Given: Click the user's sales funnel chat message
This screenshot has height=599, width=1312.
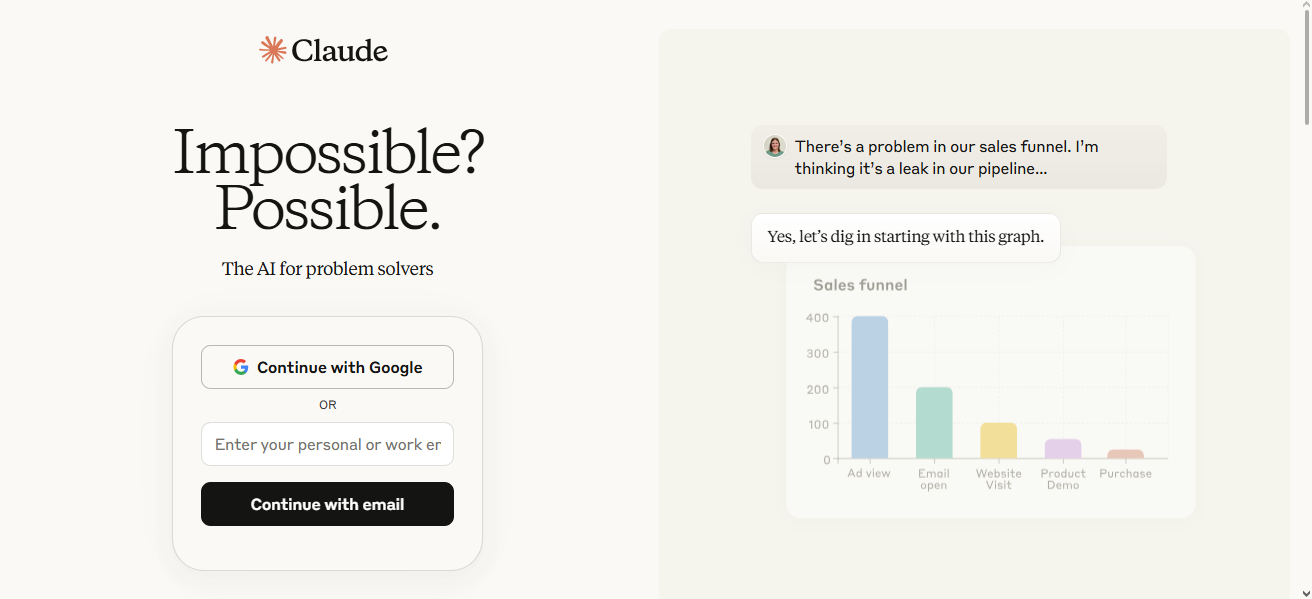Looking at the screenshot, I should pyautogui.click(x=959, y=157).
